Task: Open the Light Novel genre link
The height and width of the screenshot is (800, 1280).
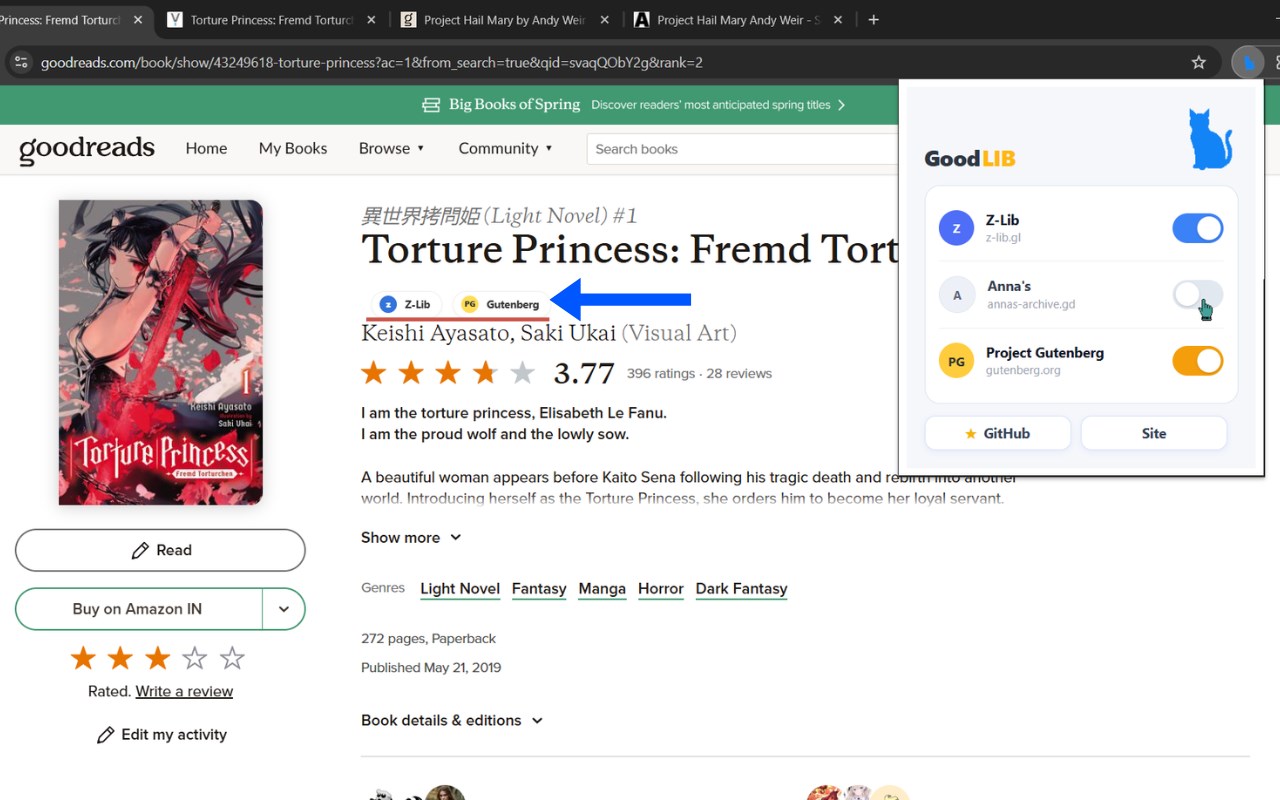Action: [460, 589]
